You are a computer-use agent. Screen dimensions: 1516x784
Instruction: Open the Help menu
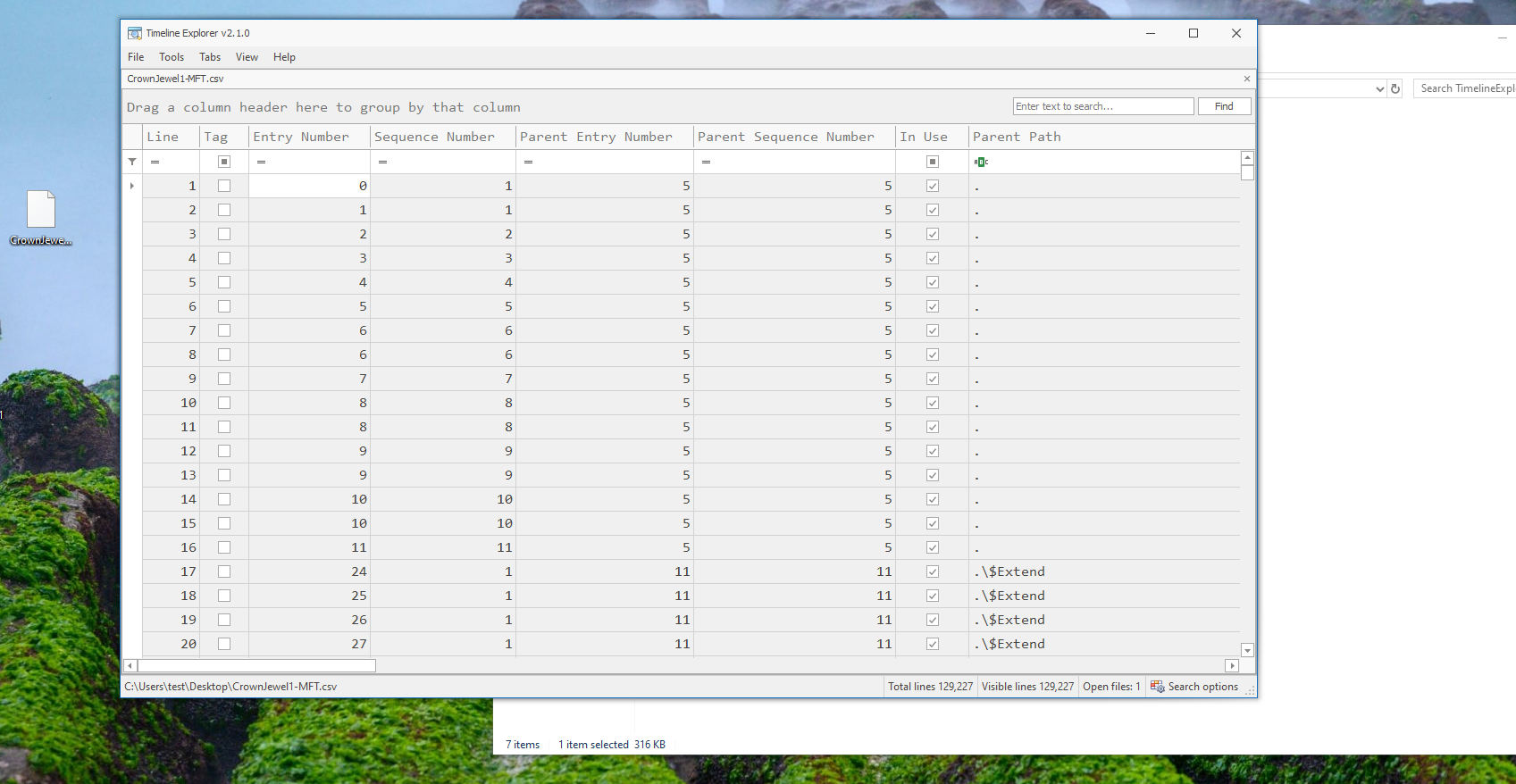284,57
